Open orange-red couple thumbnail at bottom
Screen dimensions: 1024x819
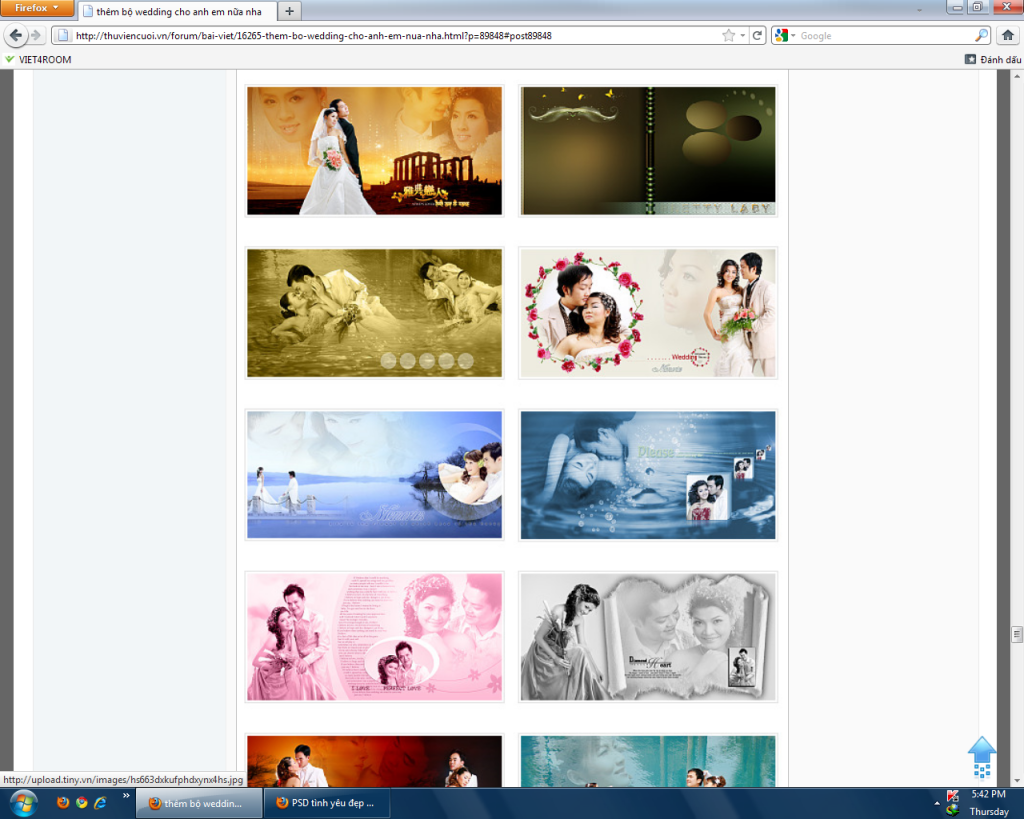pos(375,761)
